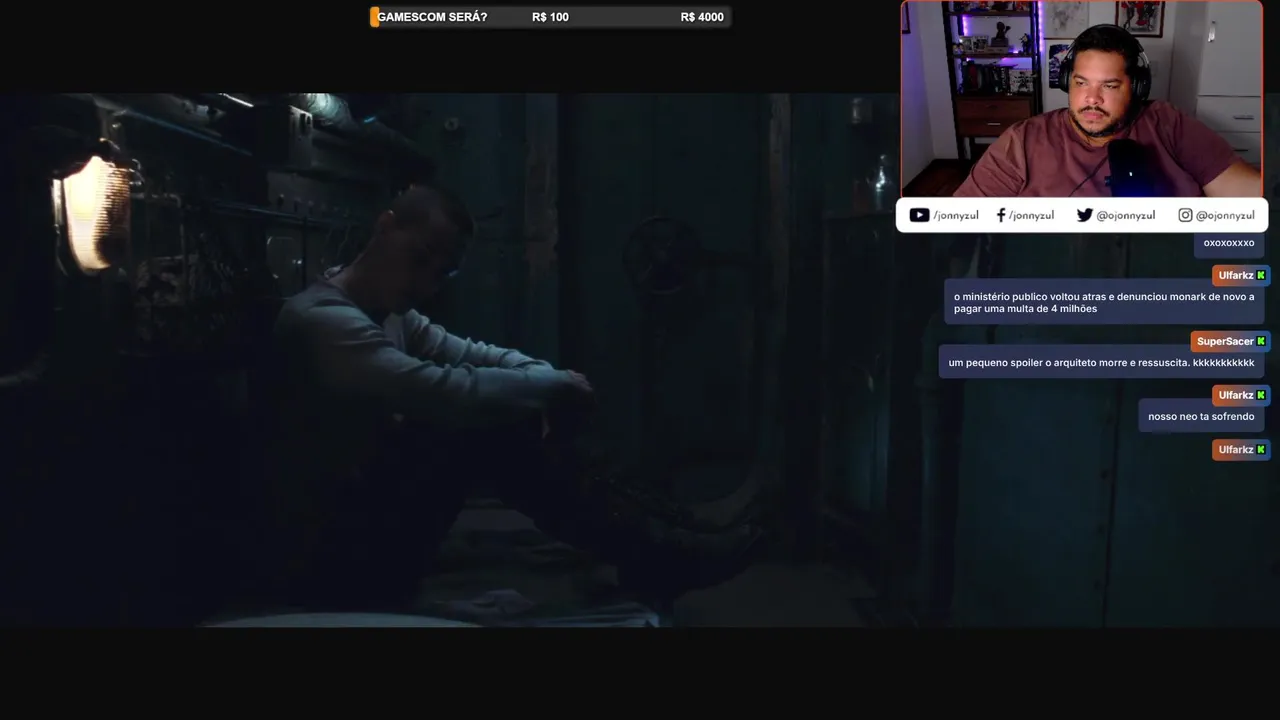The width and height of the screenshot is (1280, 720).
Task: Click the YouTube icon in the social bar
Action: (x=919, y=215)
